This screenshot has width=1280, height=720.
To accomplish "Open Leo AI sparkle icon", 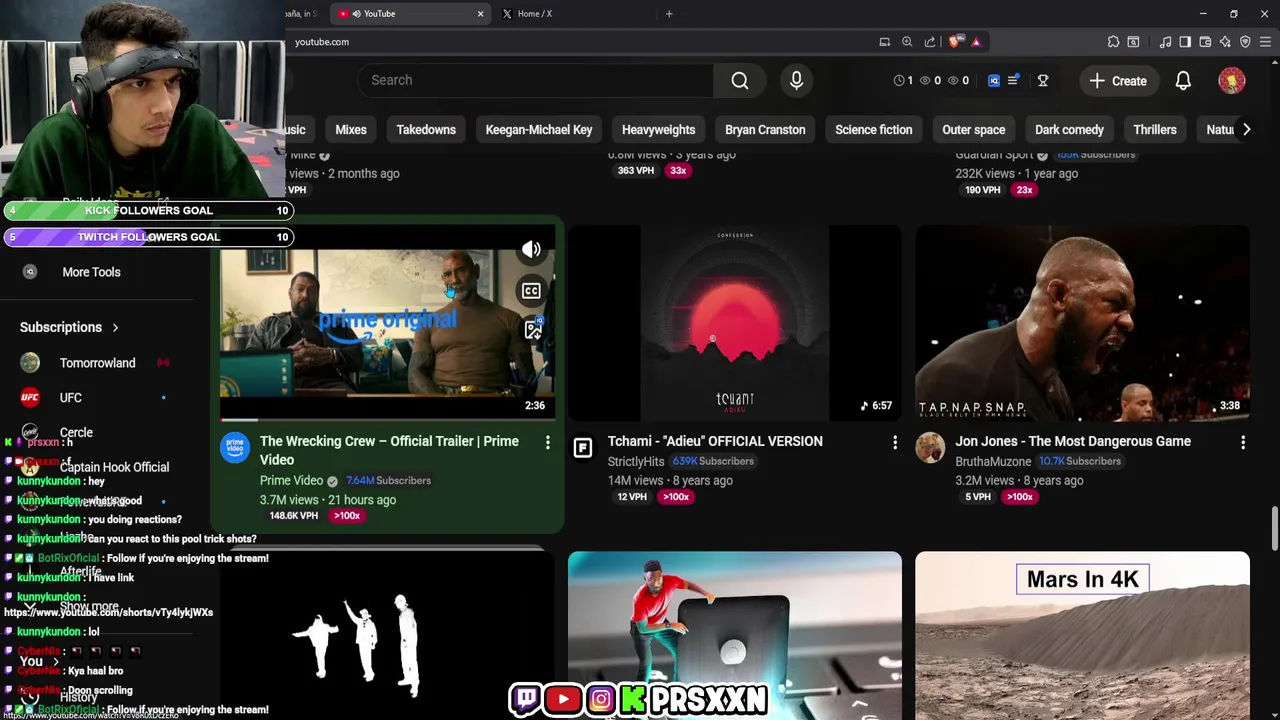I will pyautogui.click(x=1225, y=42).
